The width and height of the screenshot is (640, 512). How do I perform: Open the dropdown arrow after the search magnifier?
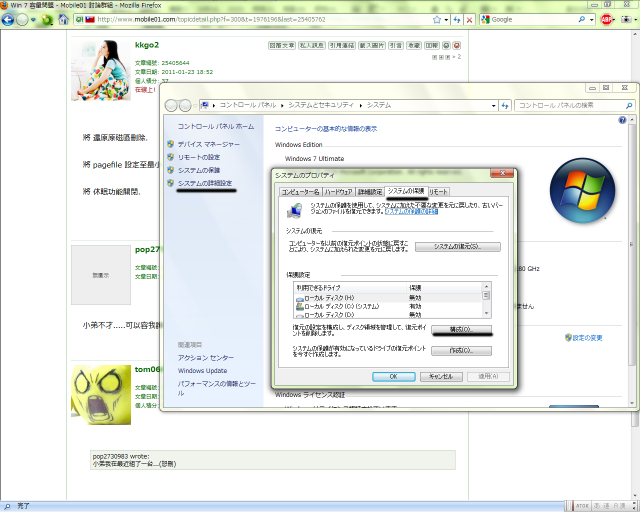[591, 20]
